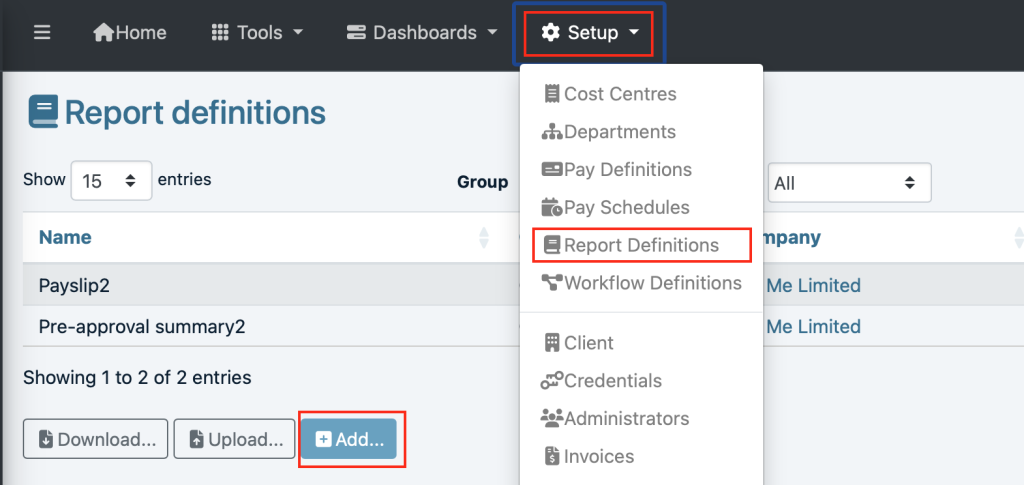
Task: Go to the Home page
Action: (x=130, y=33)
